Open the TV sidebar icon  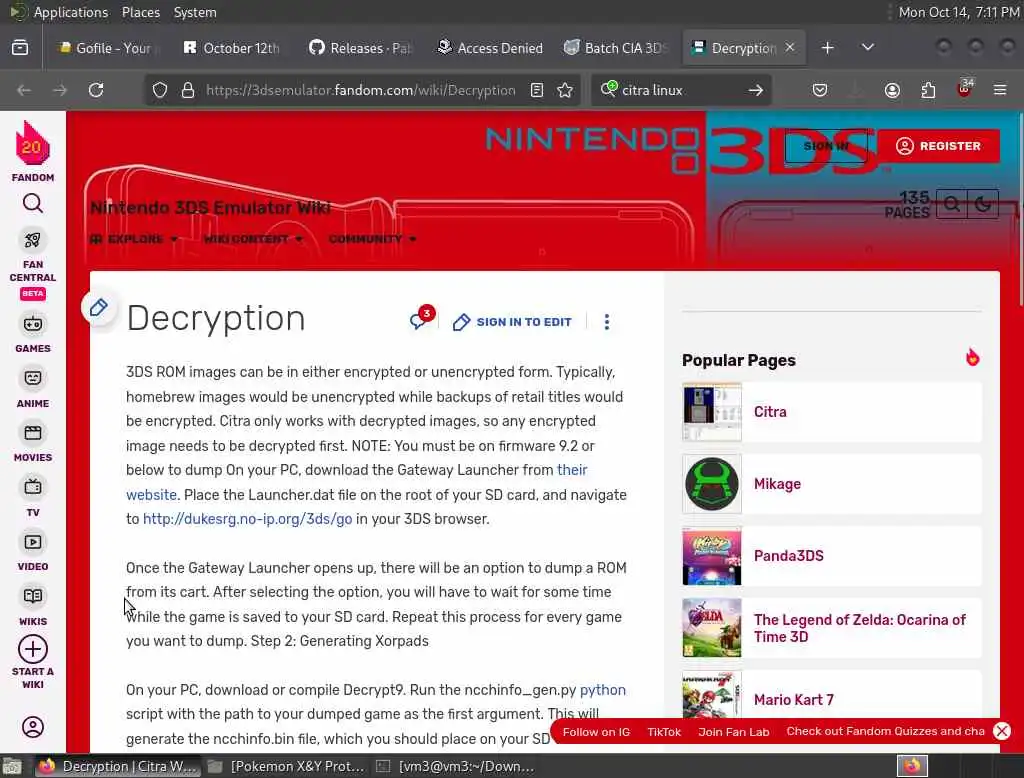pyautogui.click(x=33, y=487)
